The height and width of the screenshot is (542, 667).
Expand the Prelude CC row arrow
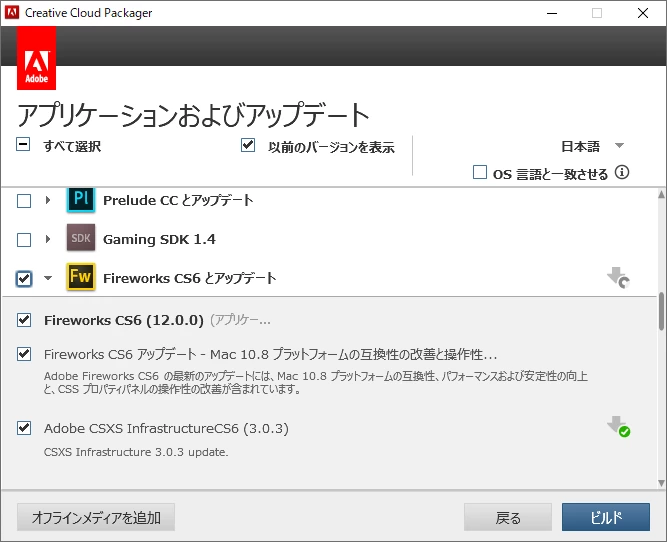point(48,200)
